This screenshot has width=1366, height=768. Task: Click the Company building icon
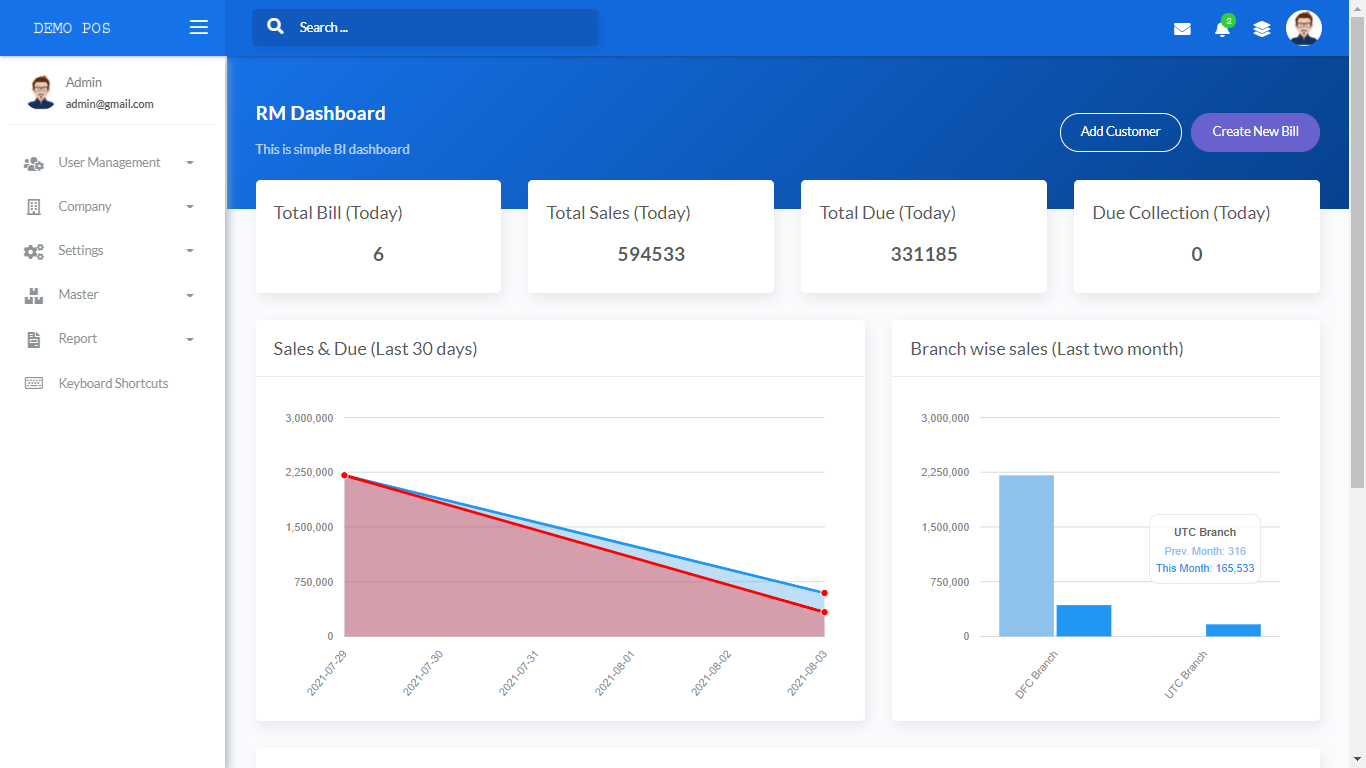tap(34, 207)
